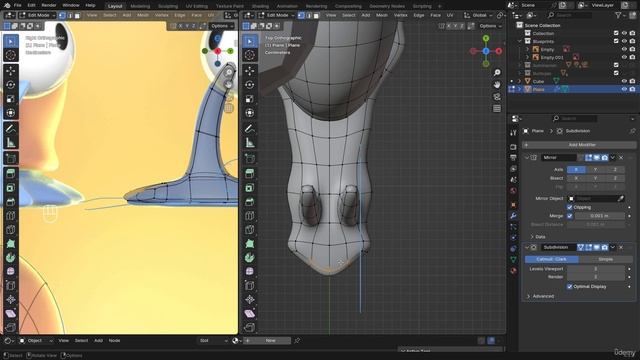Toggle the Clipping checkbox in Mirror modifier

click(x=570, y=207)
